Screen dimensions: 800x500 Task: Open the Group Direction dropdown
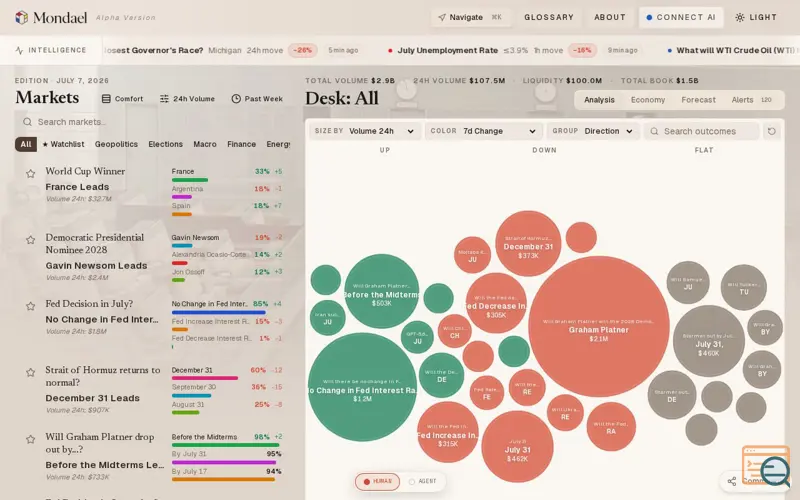click(592, 131)
